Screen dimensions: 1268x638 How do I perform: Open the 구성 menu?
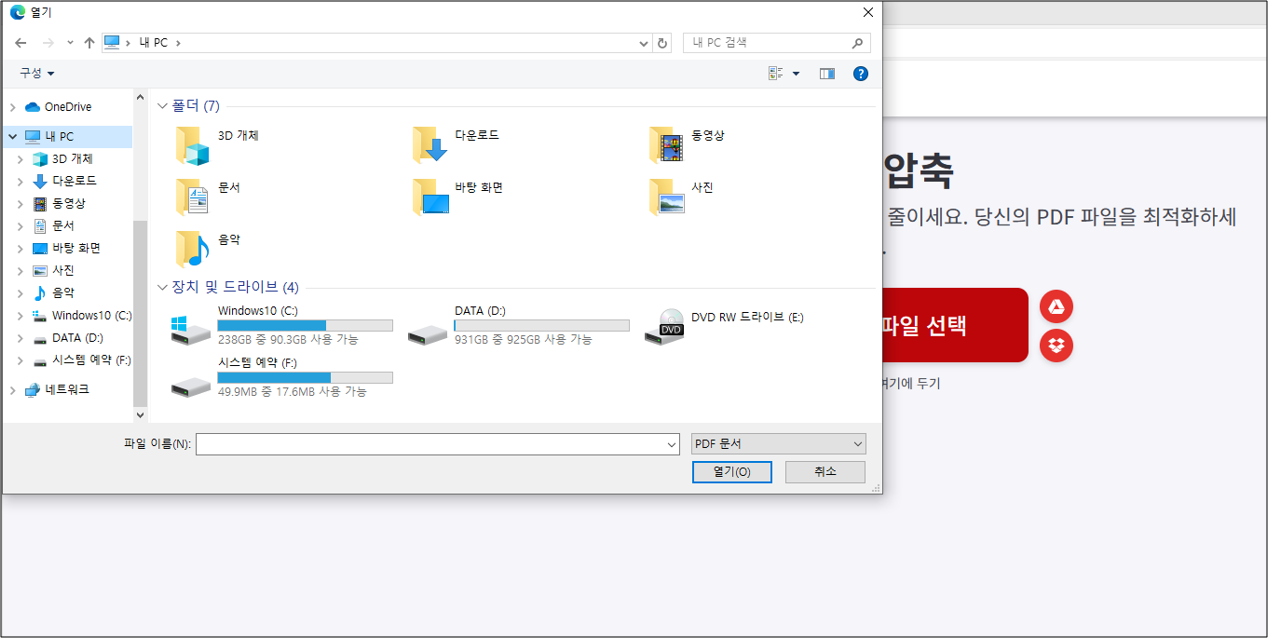point(34,73)
